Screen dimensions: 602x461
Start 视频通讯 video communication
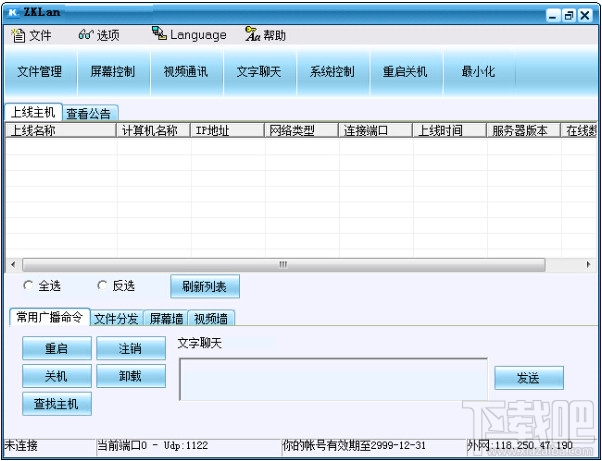(186, 72)
